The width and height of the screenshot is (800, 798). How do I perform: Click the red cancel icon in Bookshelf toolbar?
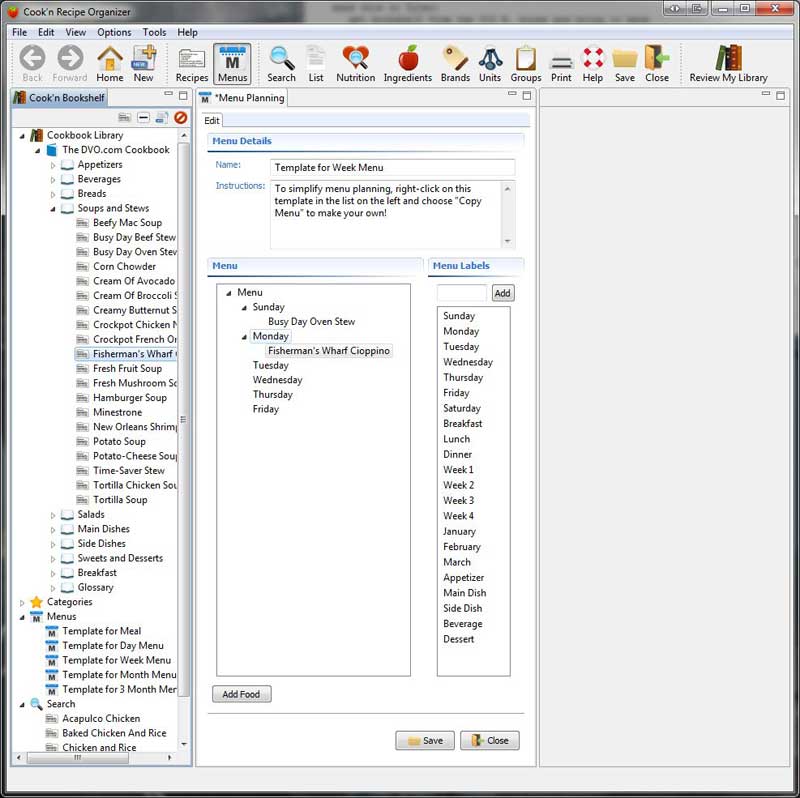click(x=180, y=118)
